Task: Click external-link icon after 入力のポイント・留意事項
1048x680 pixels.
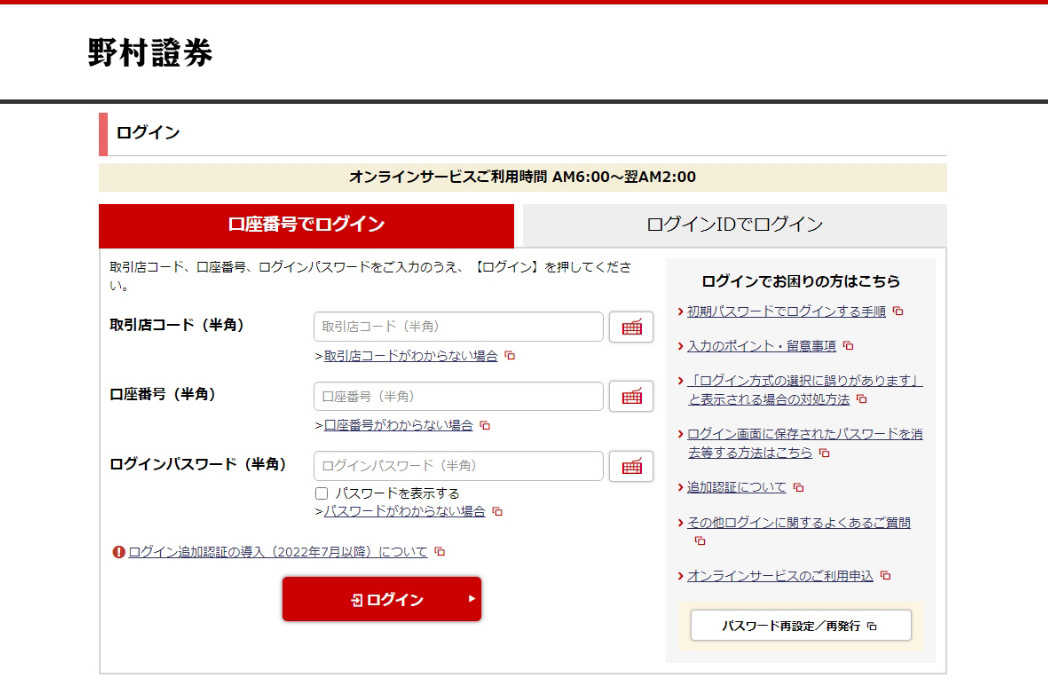Action: [x=848, y=346]
